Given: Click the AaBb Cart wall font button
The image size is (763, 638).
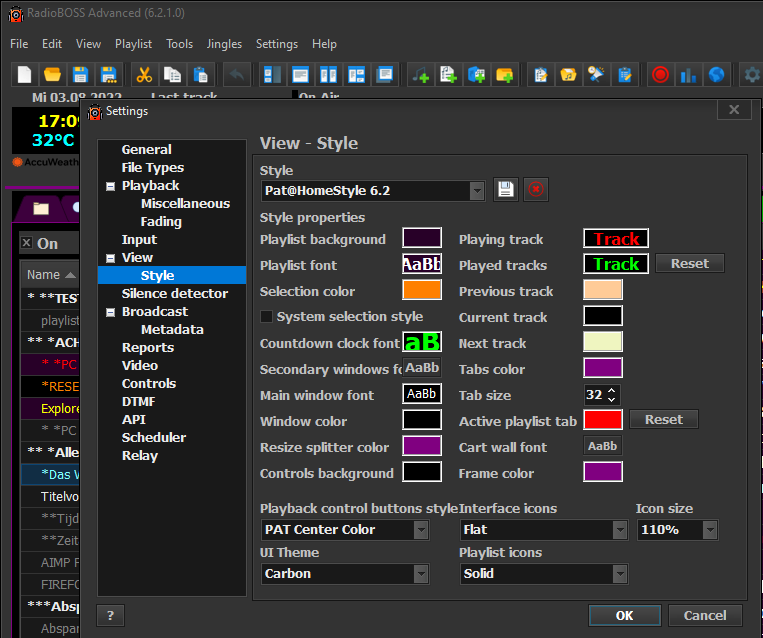Looking at the screenshot, I should (602, 446).
